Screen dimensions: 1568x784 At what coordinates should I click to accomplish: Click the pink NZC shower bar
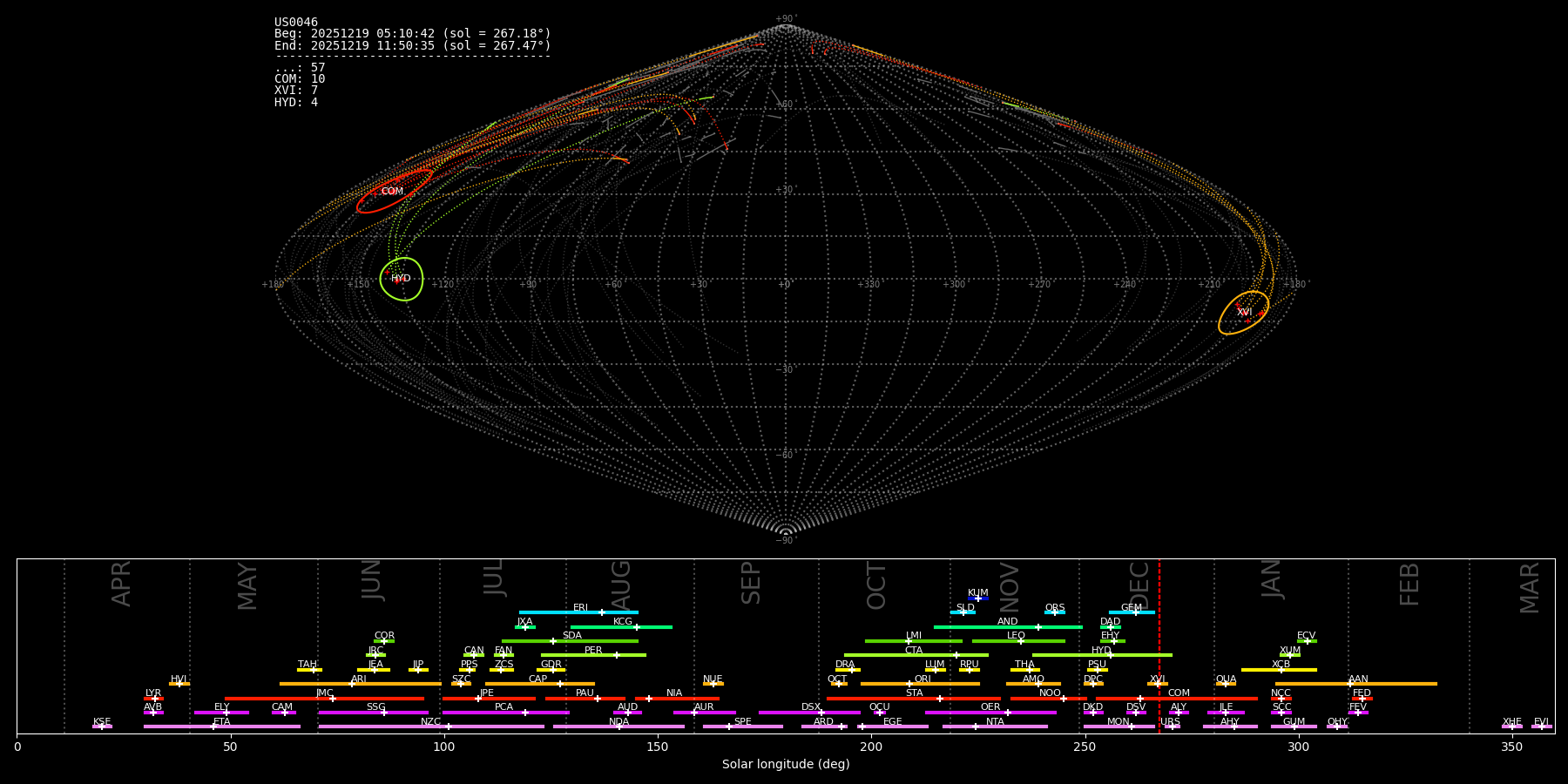430,727
